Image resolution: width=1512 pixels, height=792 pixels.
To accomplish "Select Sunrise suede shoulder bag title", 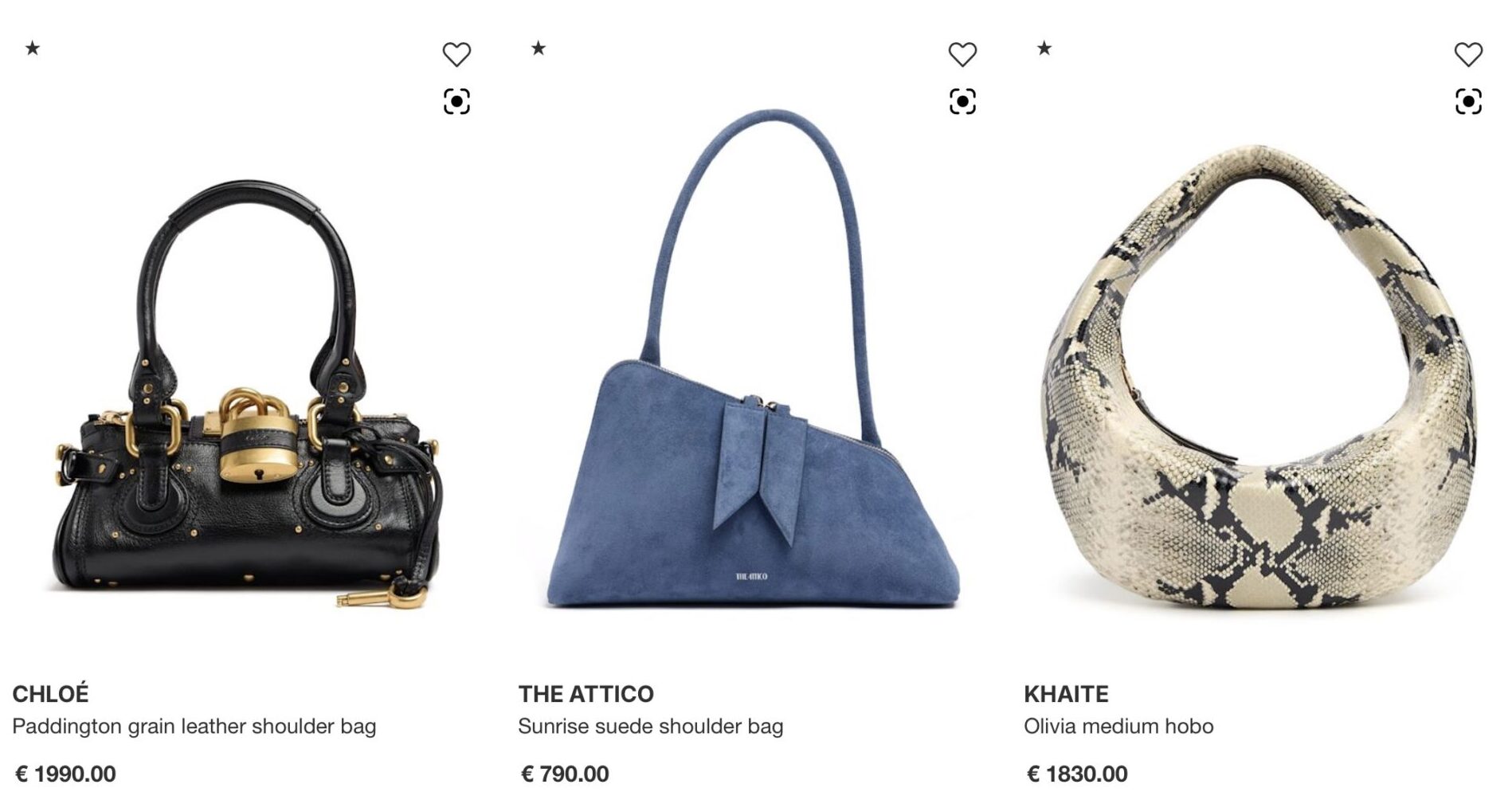I will [x=651, y=727].
